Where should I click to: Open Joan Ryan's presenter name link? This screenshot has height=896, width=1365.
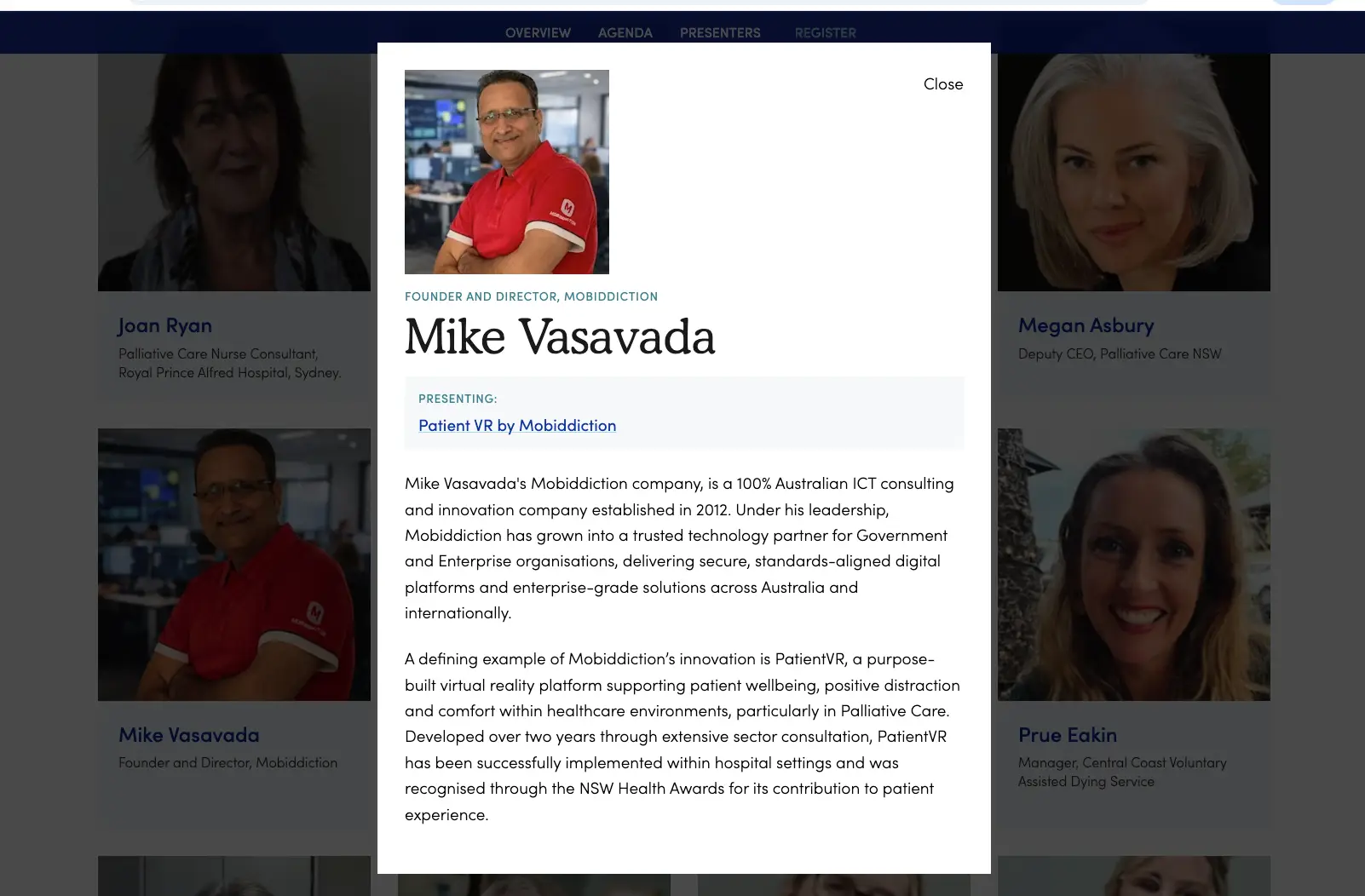(165, 325)
